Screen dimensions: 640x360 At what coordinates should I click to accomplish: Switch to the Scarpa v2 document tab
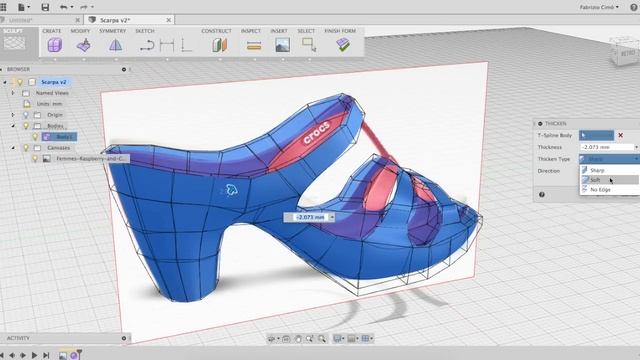click(115, 20)
